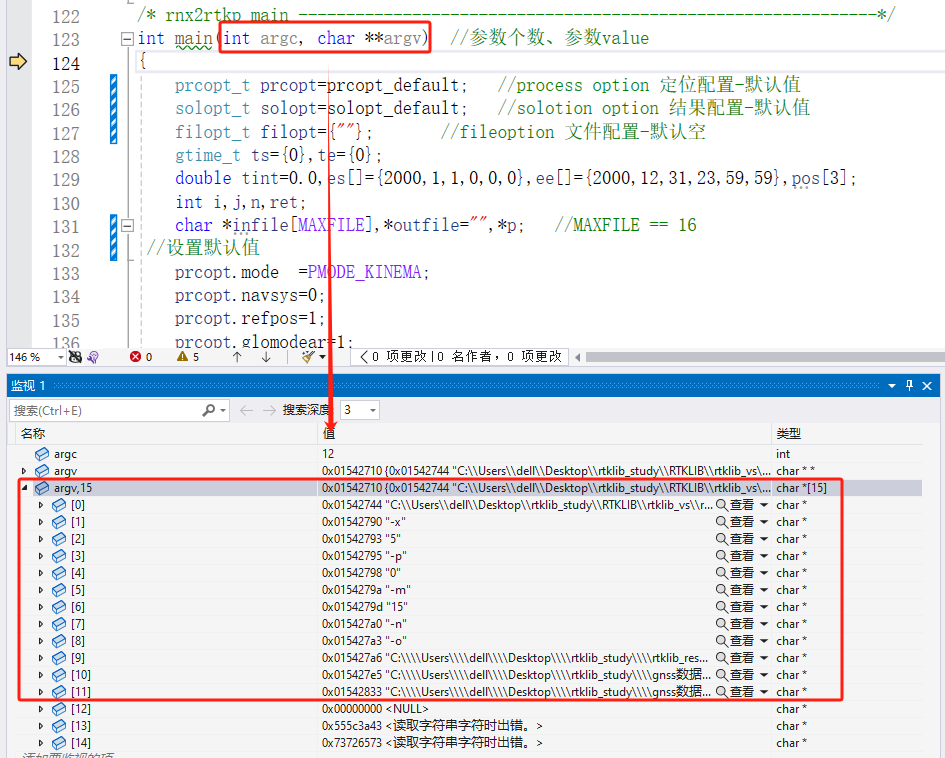Expand the [0] array element

coord(41,505)
